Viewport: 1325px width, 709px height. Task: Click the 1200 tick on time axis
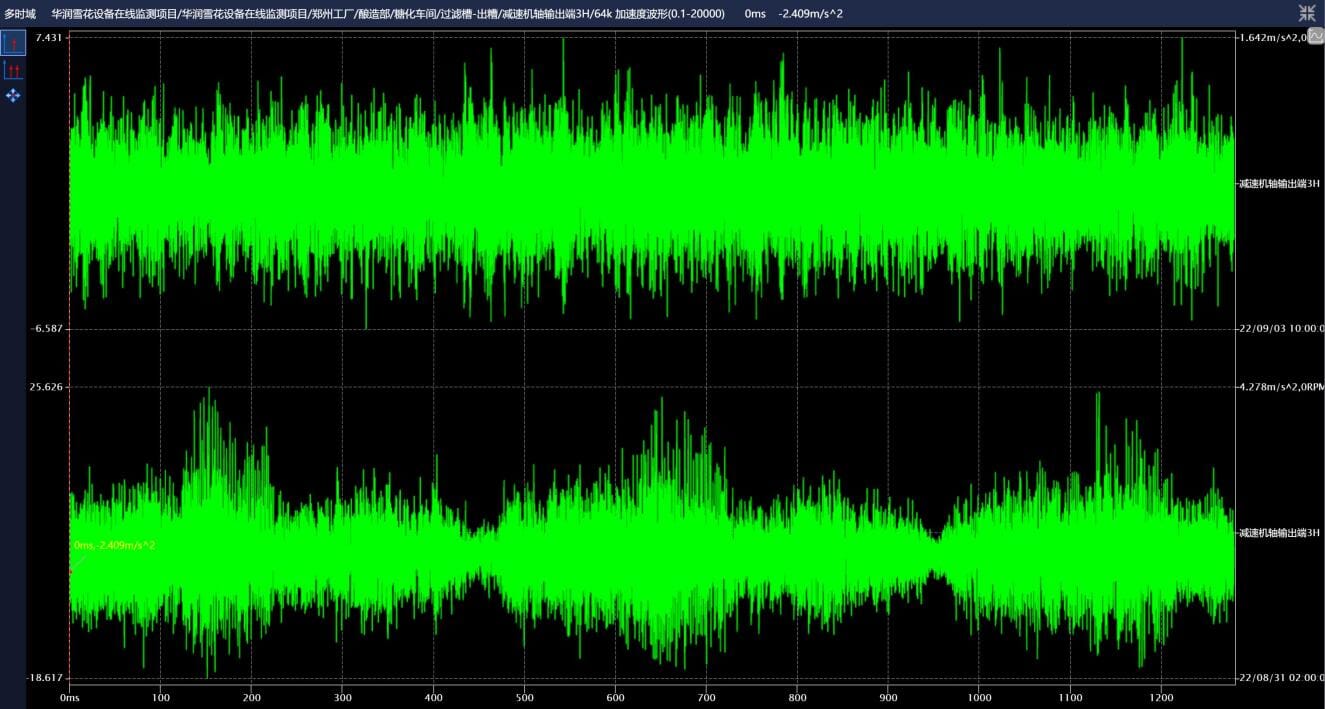[1161, 697]
